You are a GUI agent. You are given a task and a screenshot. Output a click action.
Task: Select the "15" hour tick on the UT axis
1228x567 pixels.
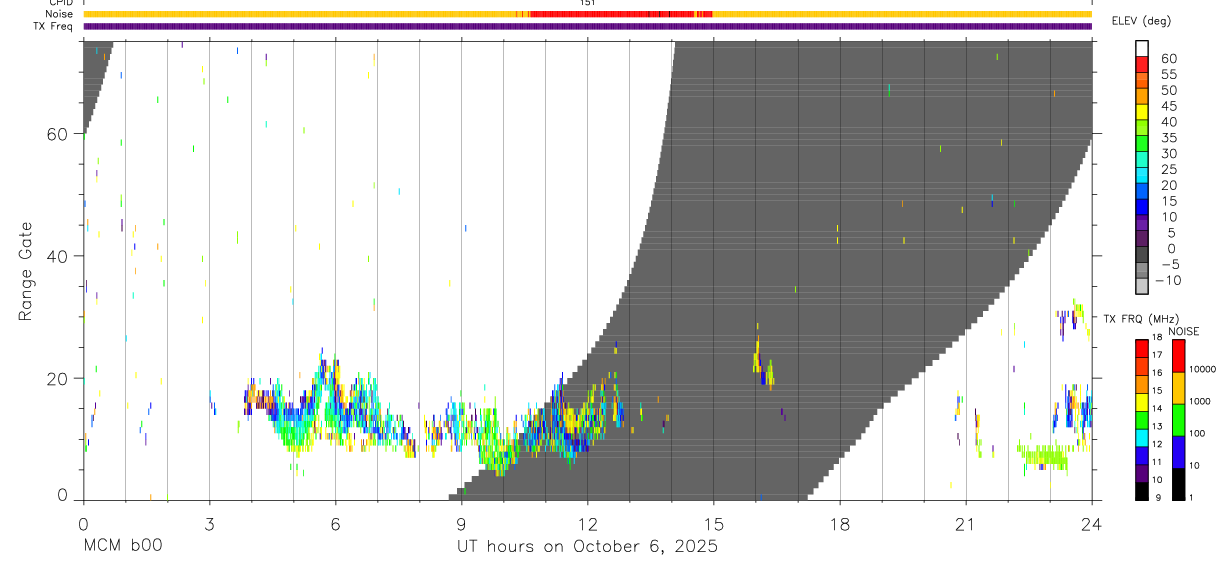(x=714, y=524)
